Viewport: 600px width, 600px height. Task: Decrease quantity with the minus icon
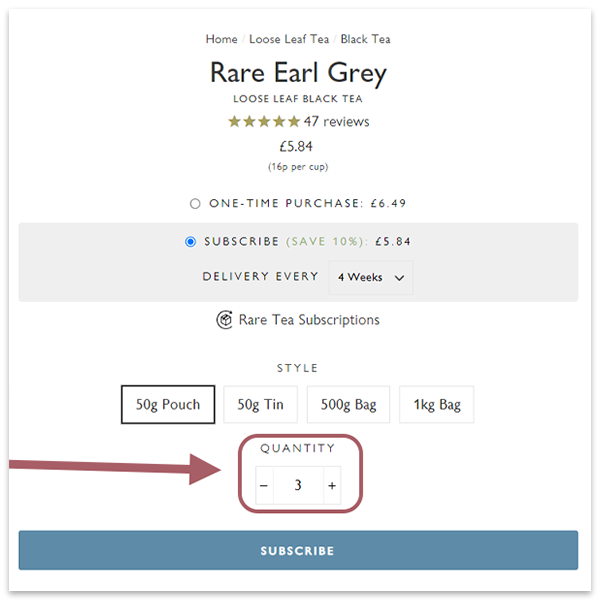tap(264, 485)
